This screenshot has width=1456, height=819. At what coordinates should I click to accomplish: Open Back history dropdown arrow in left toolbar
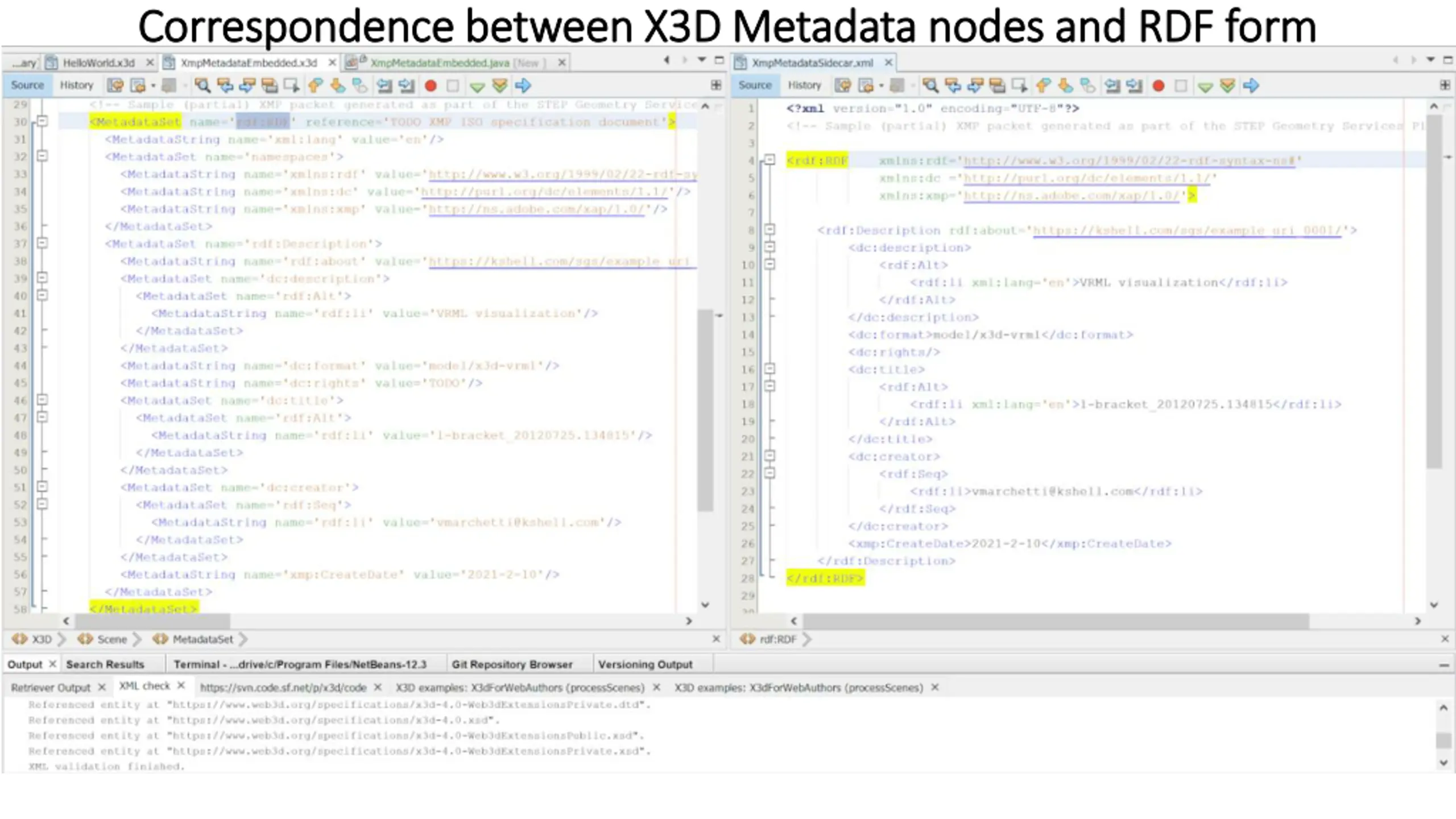coord(153,86)
